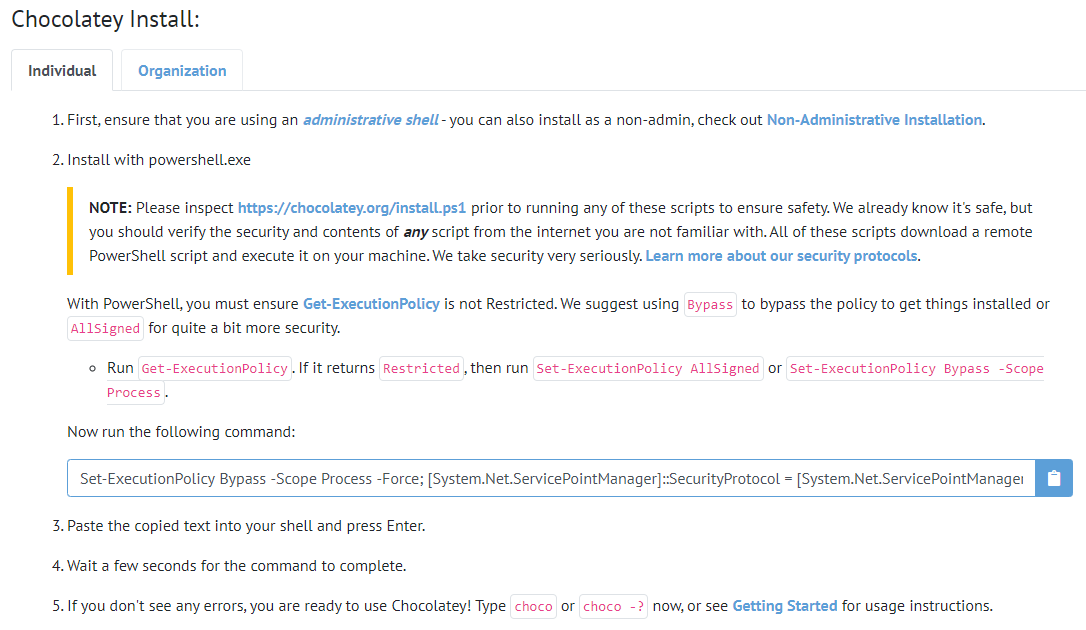1086x630 pixels.
Task: Switch to the Organization tab
Action: 181,71
